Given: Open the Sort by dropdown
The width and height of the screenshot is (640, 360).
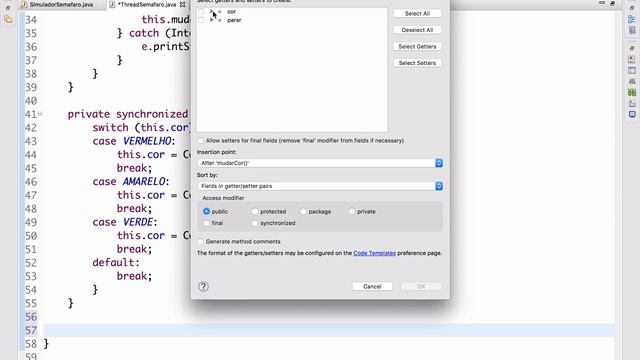Looking at the screenshot, I should coord(320,186).
